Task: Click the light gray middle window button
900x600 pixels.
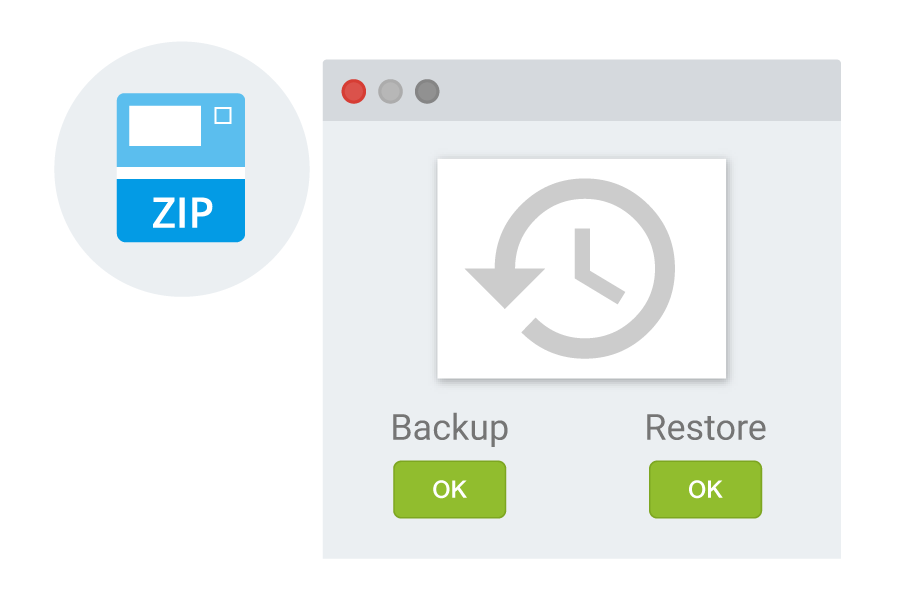Action: tap(390, 91)
